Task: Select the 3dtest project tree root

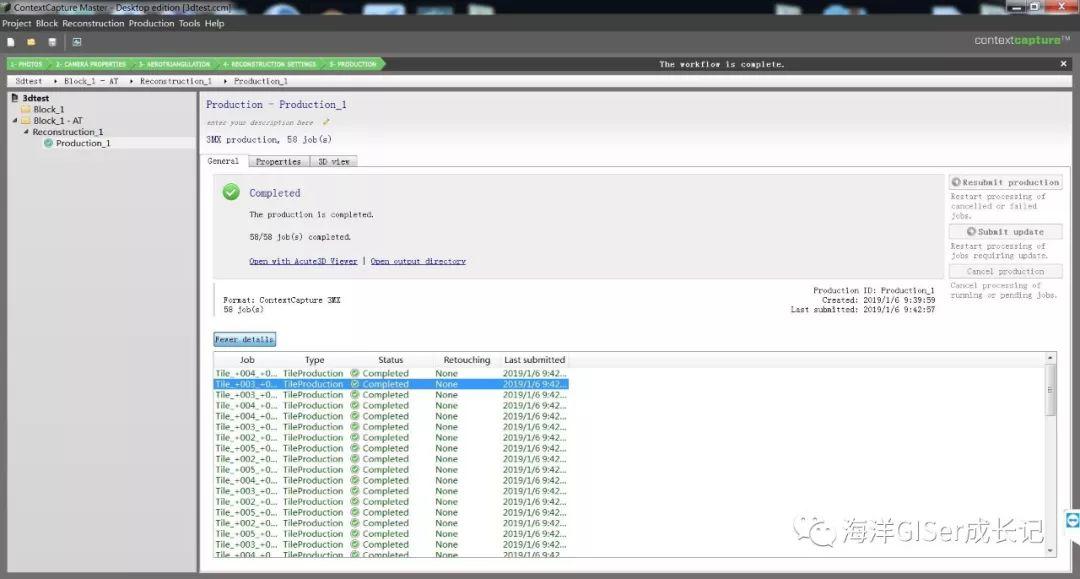Action: (36, 98)
